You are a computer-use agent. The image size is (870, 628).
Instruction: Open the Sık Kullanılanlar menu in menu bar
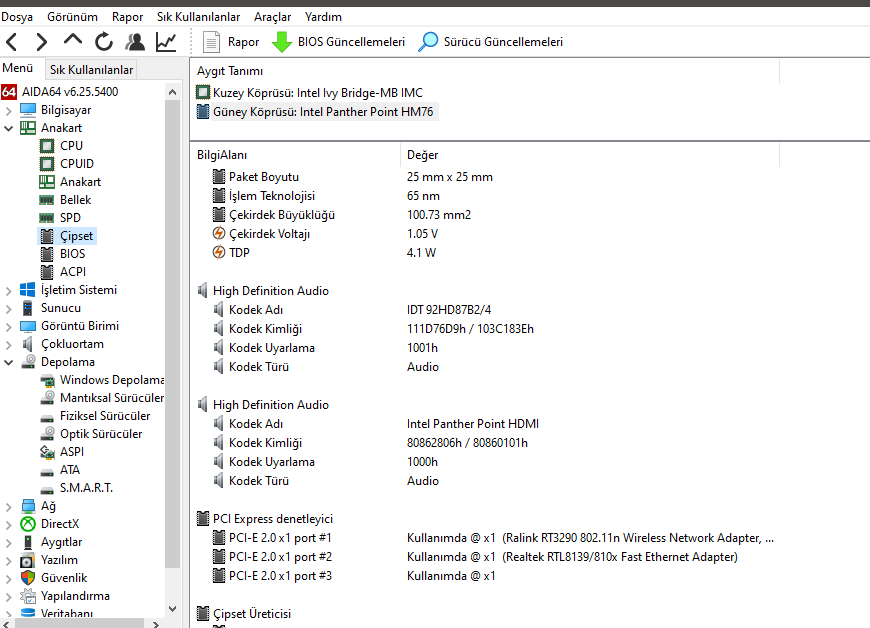(x=199, y=17)
